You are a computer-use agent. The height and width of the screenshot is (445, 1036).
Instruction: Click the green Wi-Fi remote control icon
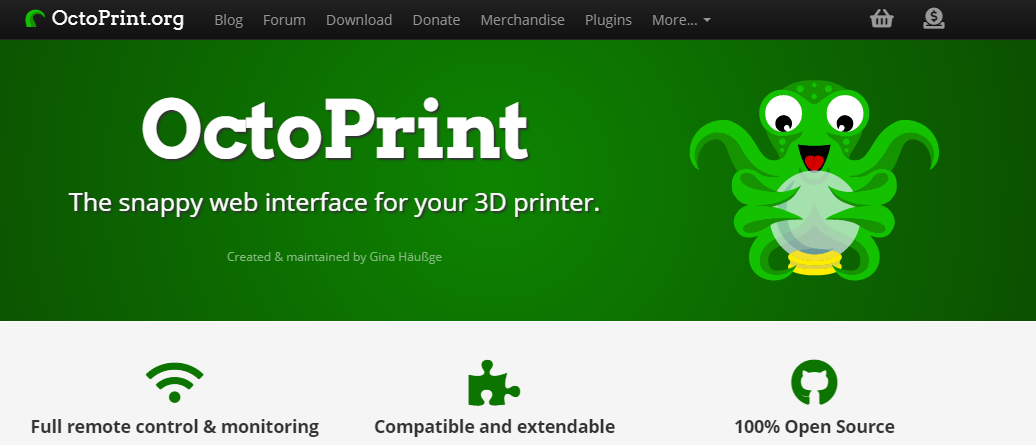[x=175, y=382]
